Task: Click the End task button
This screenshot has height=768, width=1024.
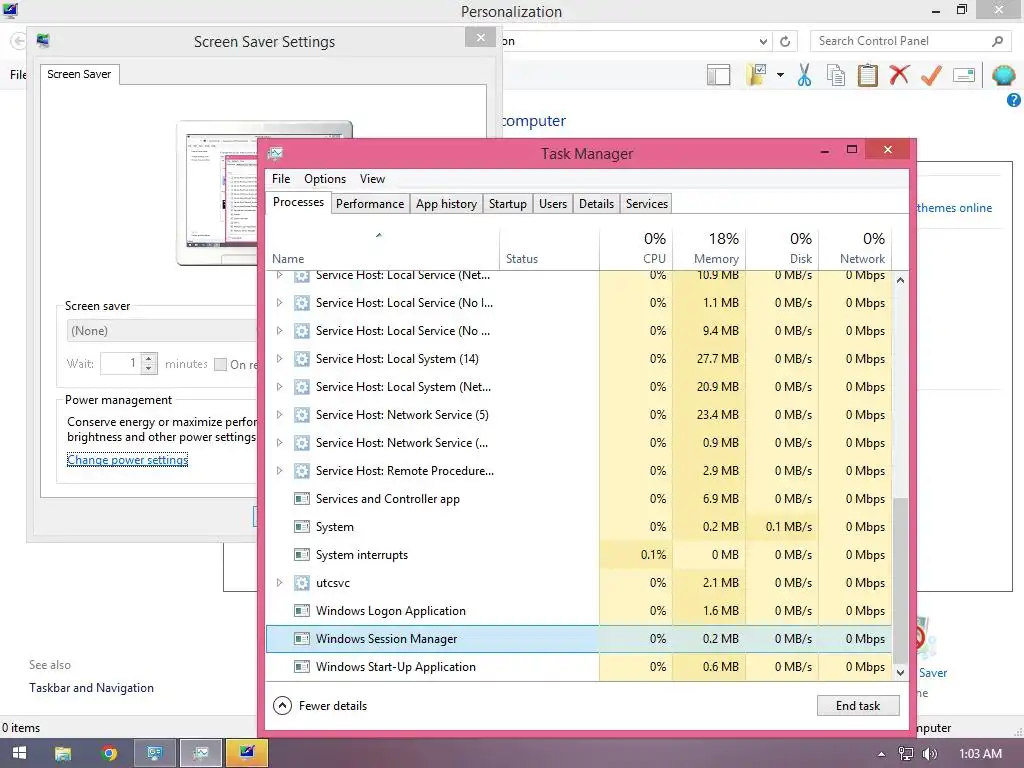Action: (857, 706)
